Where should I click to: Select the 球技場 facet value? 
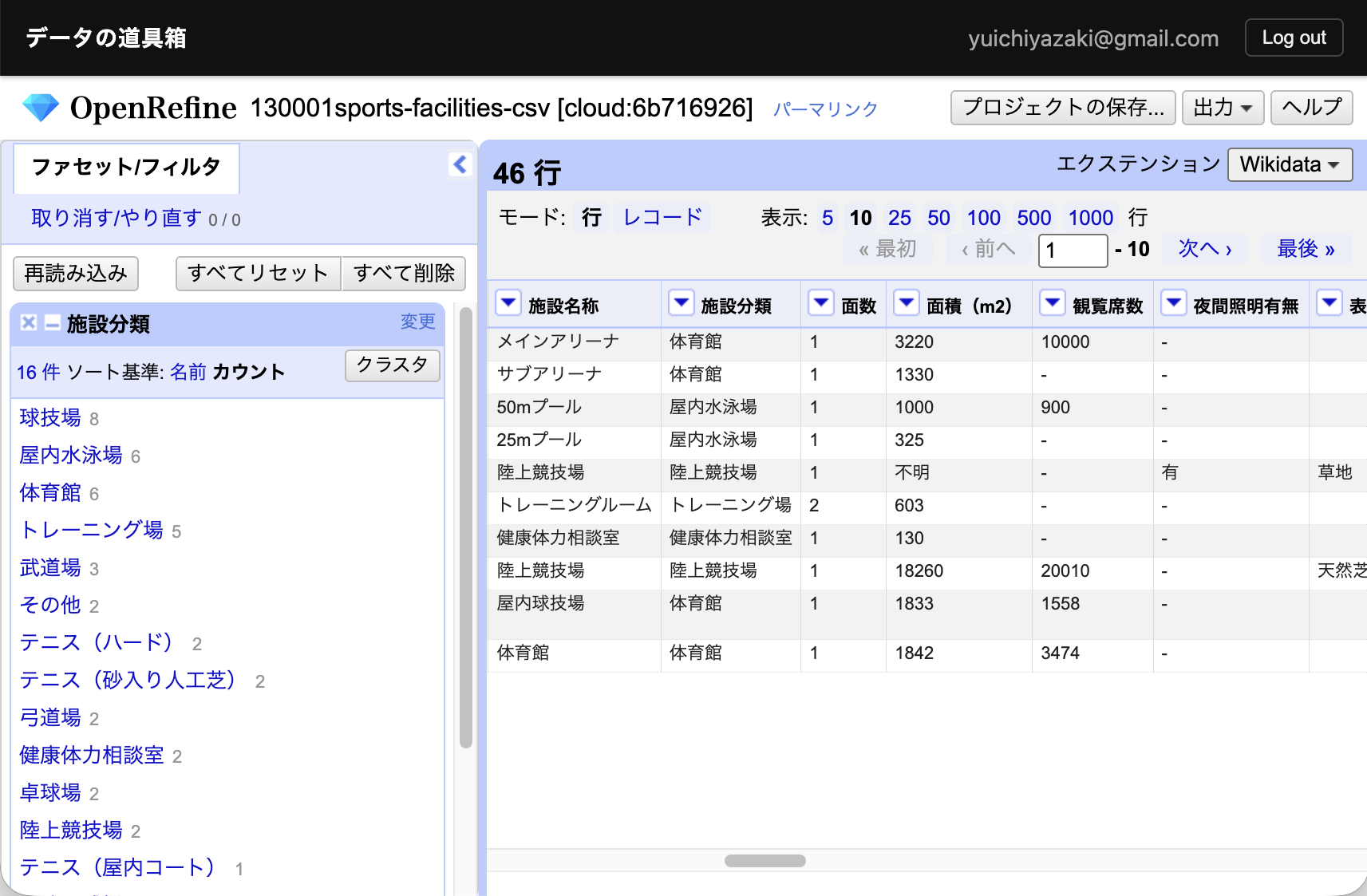coord(50,417)
